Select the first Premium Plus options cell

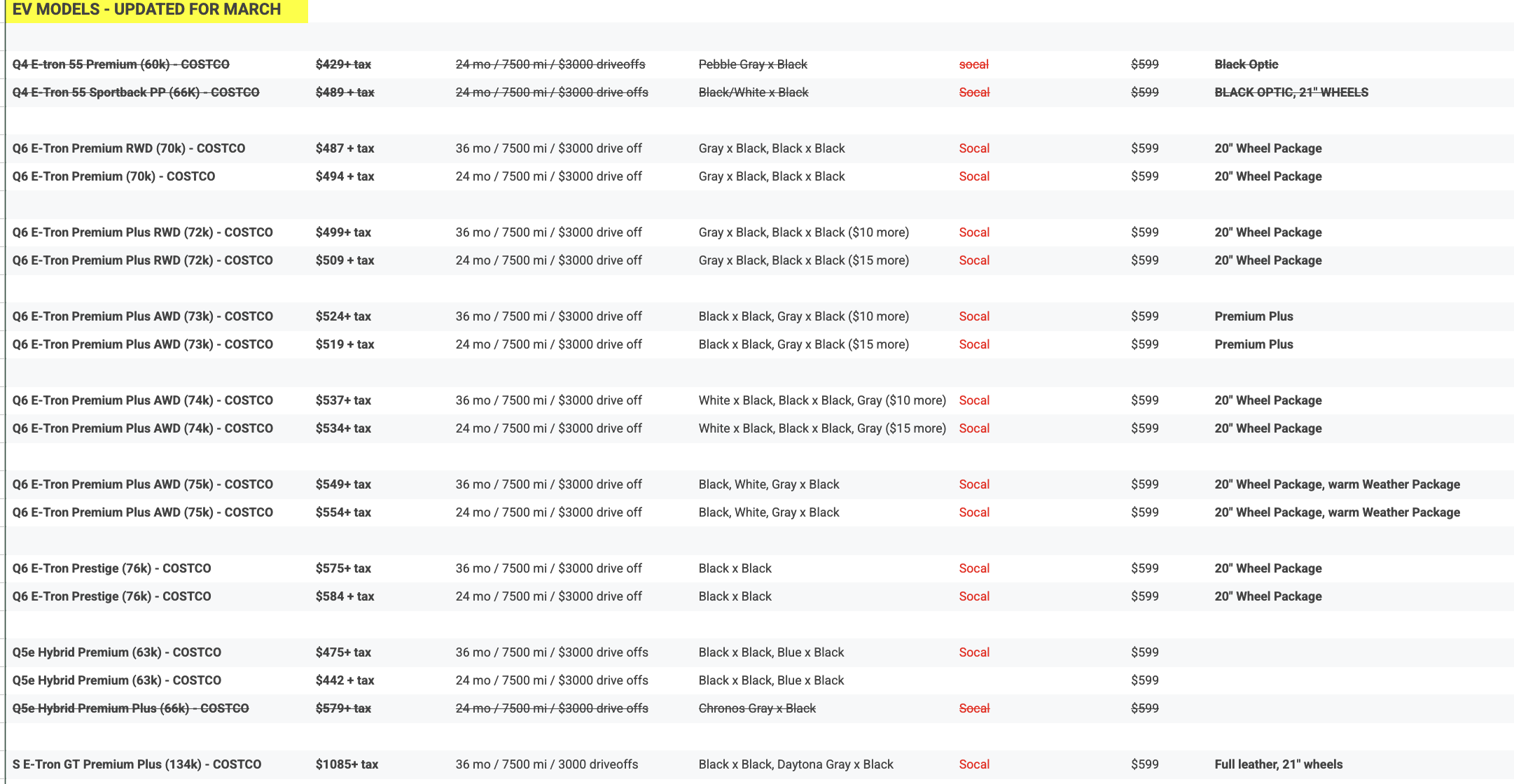1254,316
